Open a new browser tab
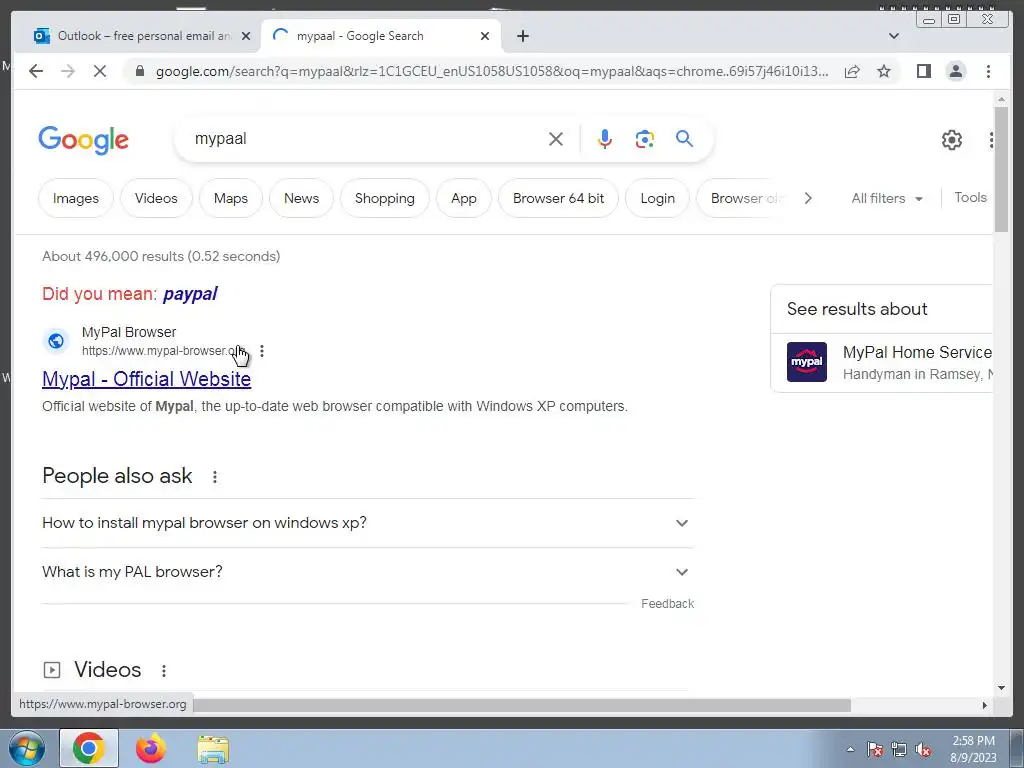The height and width of the screenshot is (768, 1024). [x=522, y=36]
